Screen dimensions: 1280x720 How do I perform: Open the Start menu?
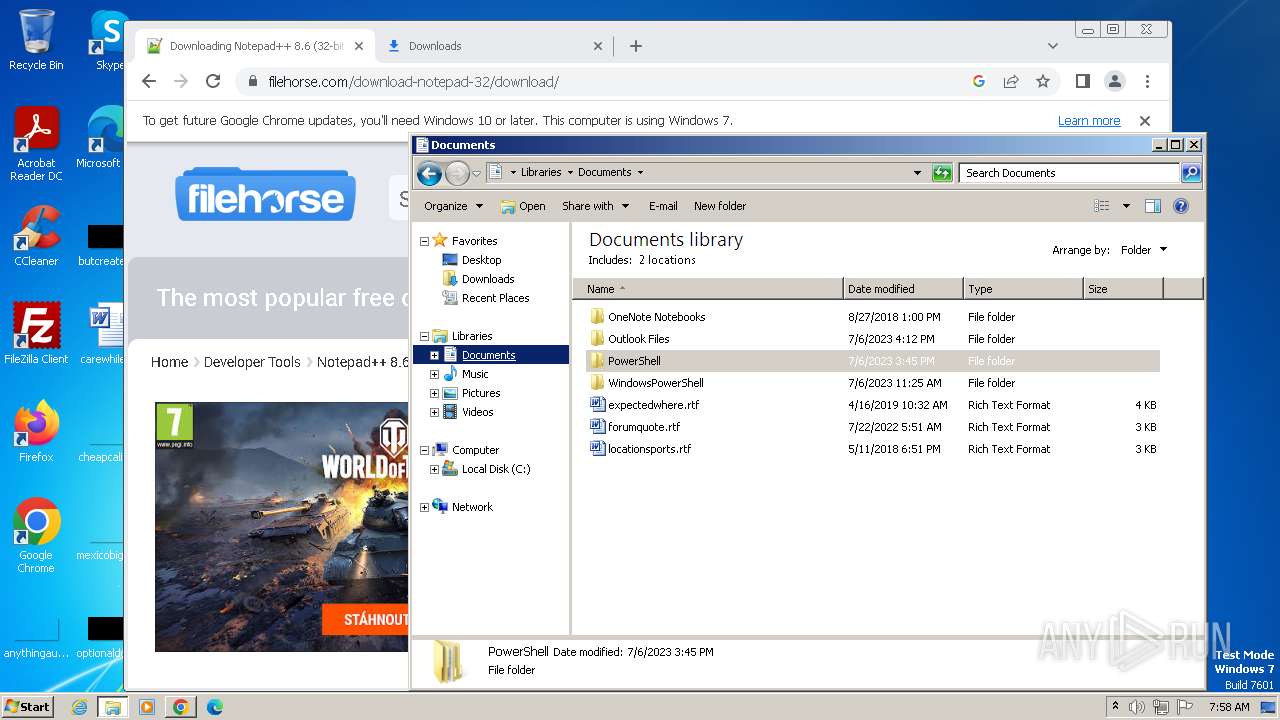(x=27, y=706)
